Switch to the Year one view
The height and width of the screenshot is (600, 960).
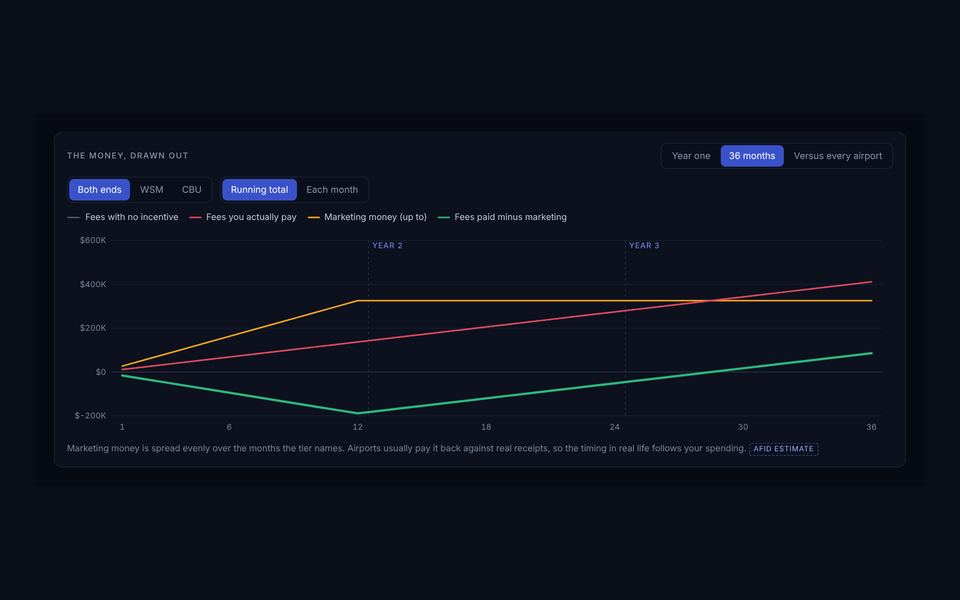click(x=691, y=156)
